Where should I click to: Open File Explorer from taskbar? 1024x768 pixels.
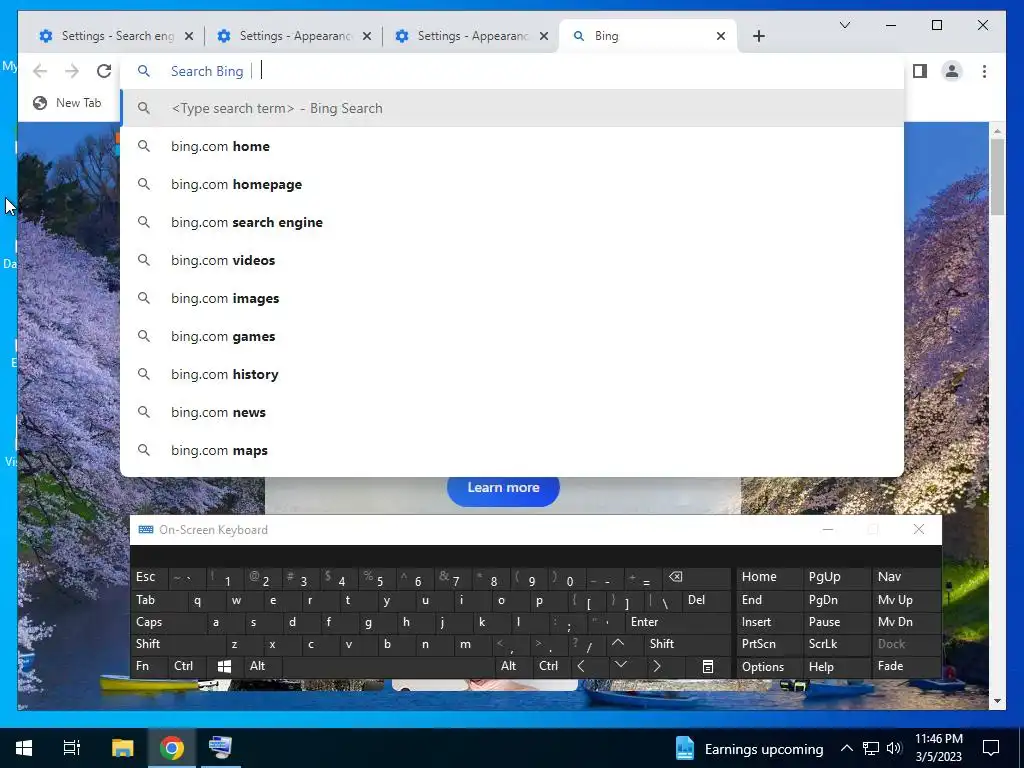pyautogui.click(x=122, y=748)
